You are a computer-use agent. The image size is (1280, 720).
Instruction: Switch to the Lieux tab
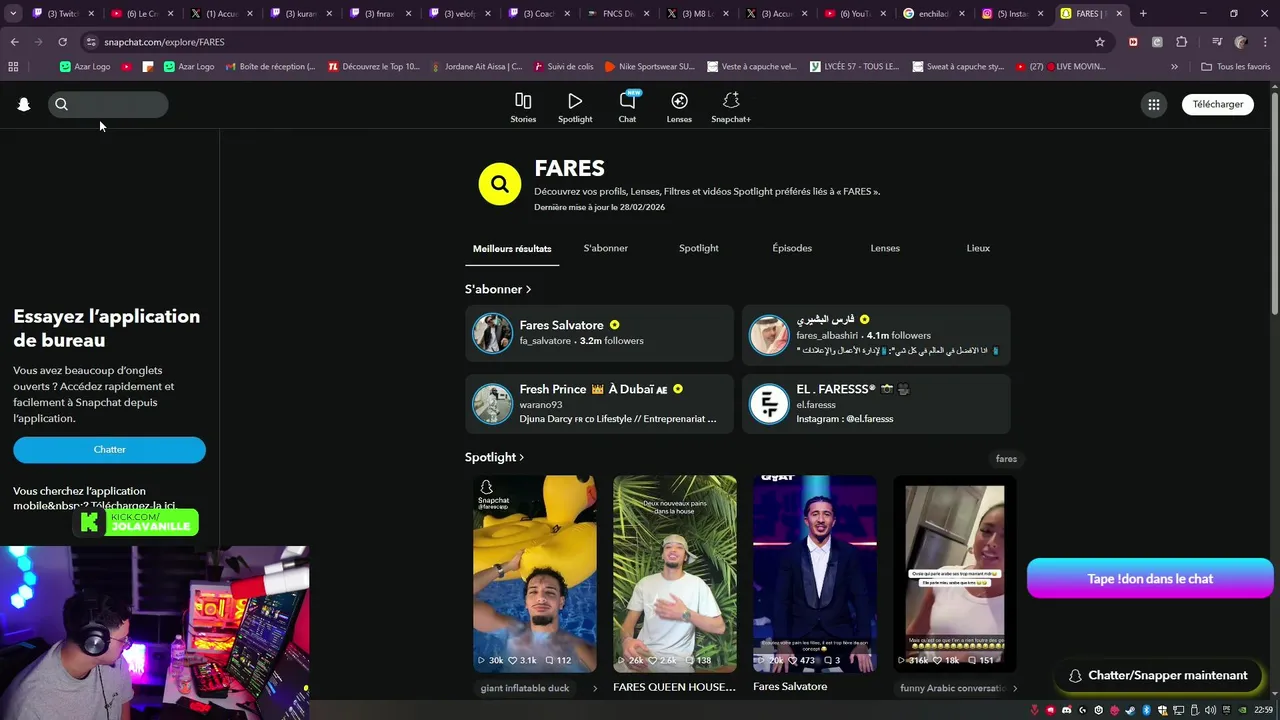tap(978, 248)
